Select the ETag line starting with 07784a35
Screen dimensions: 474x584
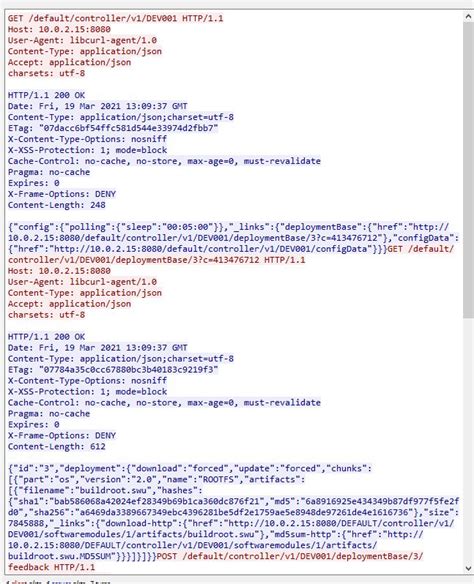point(113,369)
